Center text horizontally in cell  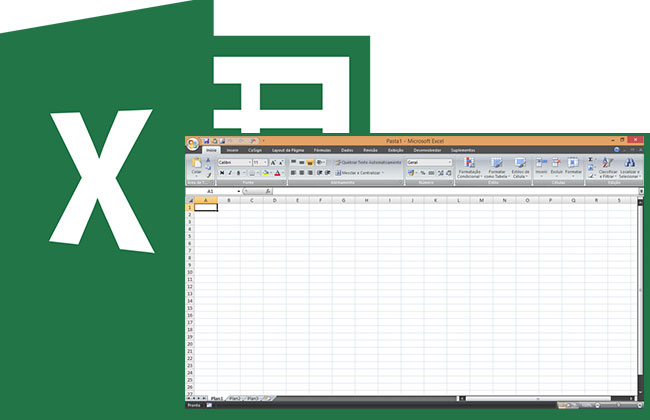[x=302, y=172]
